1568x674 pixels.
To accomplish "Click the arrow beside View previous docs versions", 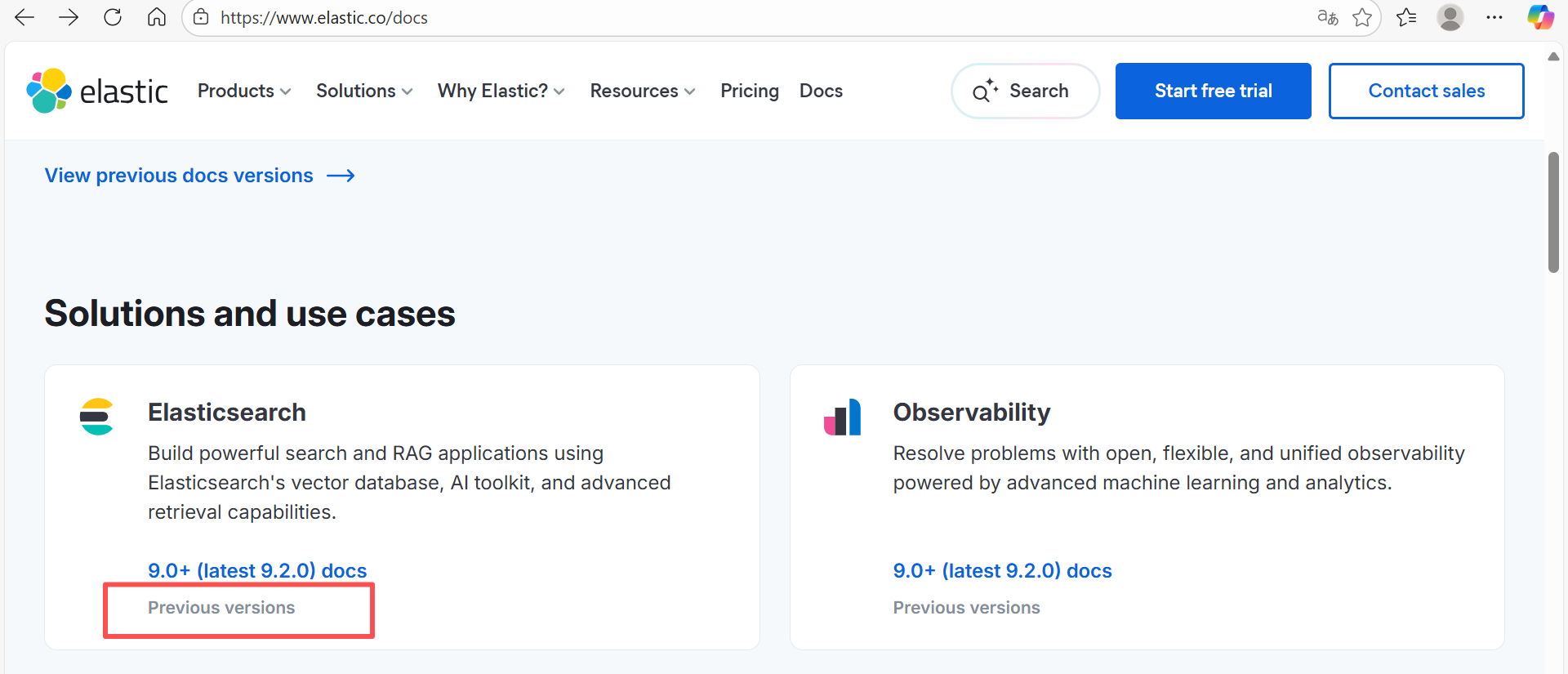I will pos(341,176).
